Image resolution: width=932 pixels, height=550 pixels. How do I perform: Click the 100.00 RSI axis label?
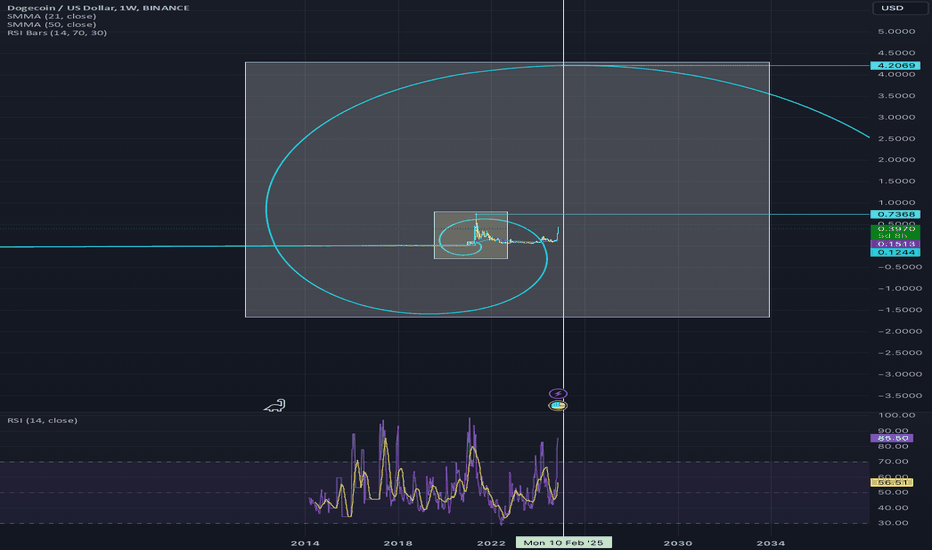896,415
